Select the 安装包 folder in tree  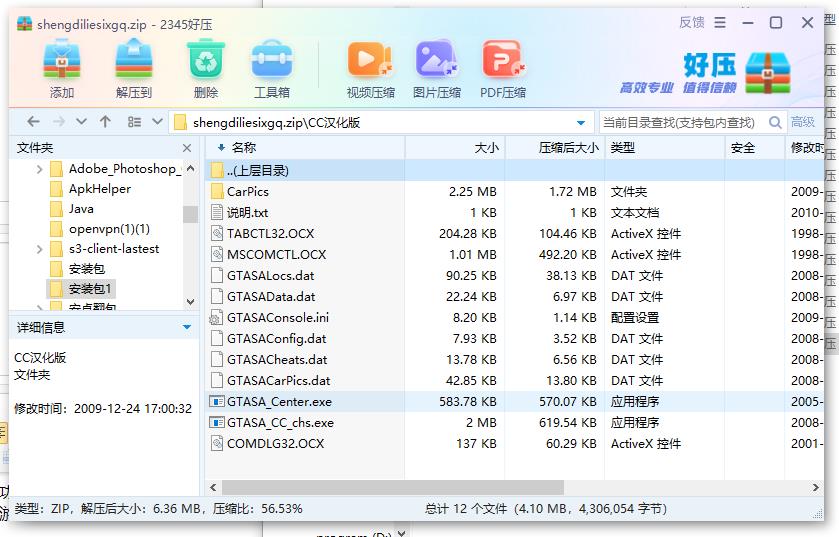87,268
